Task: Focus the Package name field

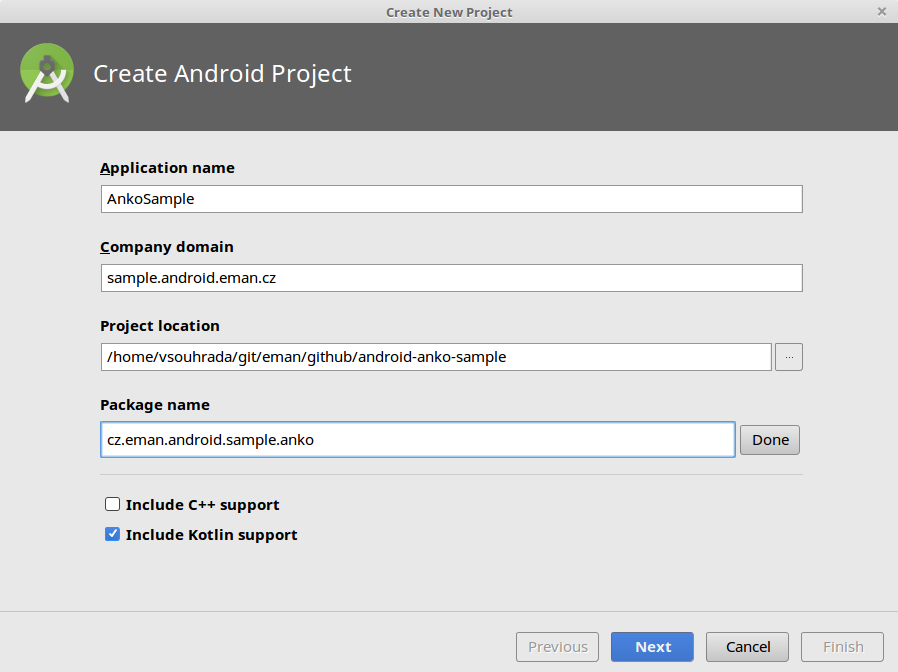Action: pos(418,439)
